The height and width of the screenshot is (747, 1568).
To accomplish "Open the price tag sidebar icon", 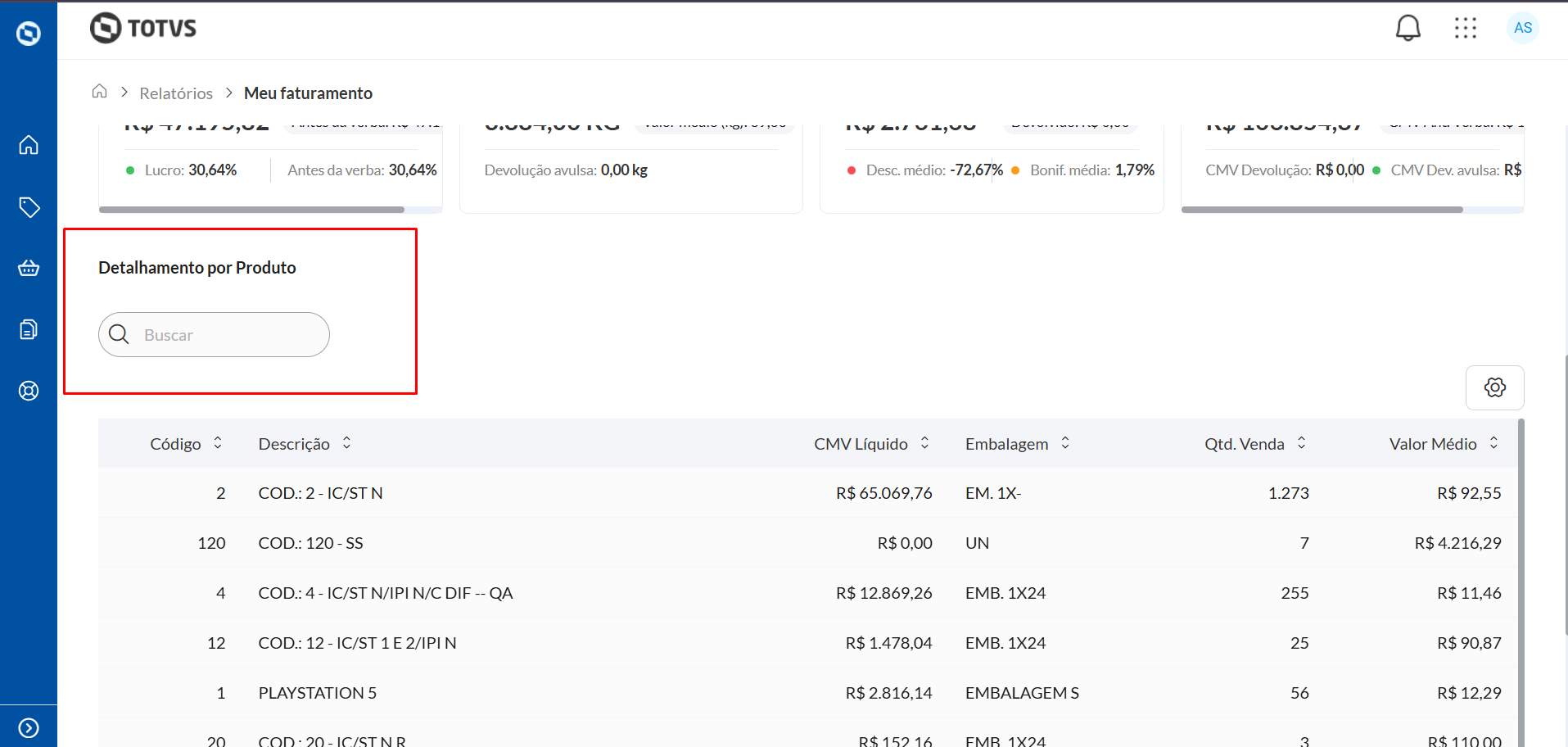I will pos(29,207).
